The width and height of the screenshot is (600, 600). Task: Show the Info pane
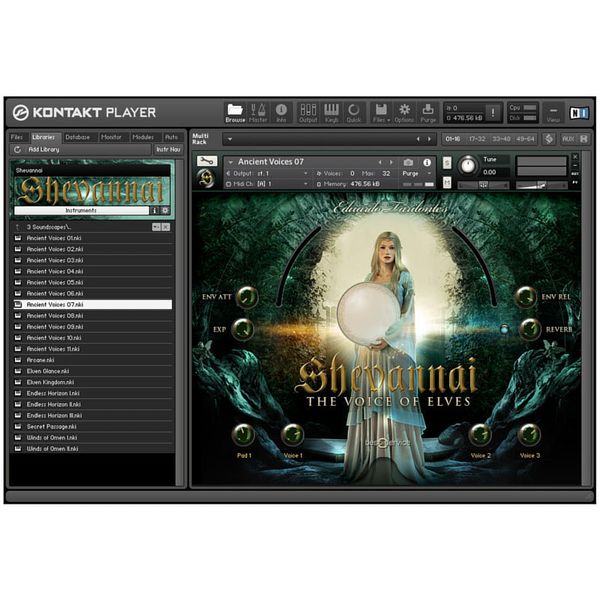281,113
